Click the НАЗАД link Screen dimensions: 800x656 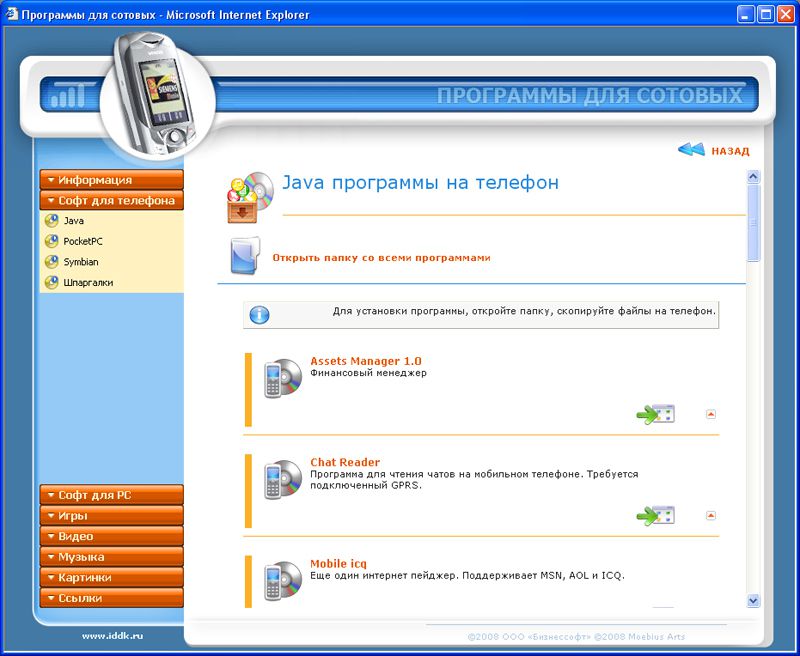tap(730, 151)
